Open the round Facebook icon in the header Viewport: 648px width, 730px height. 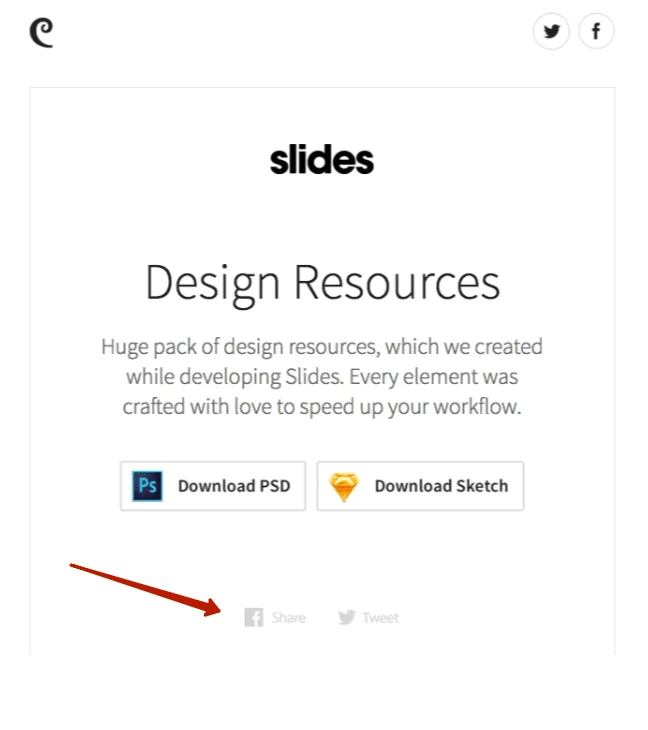tap(596, 32)
